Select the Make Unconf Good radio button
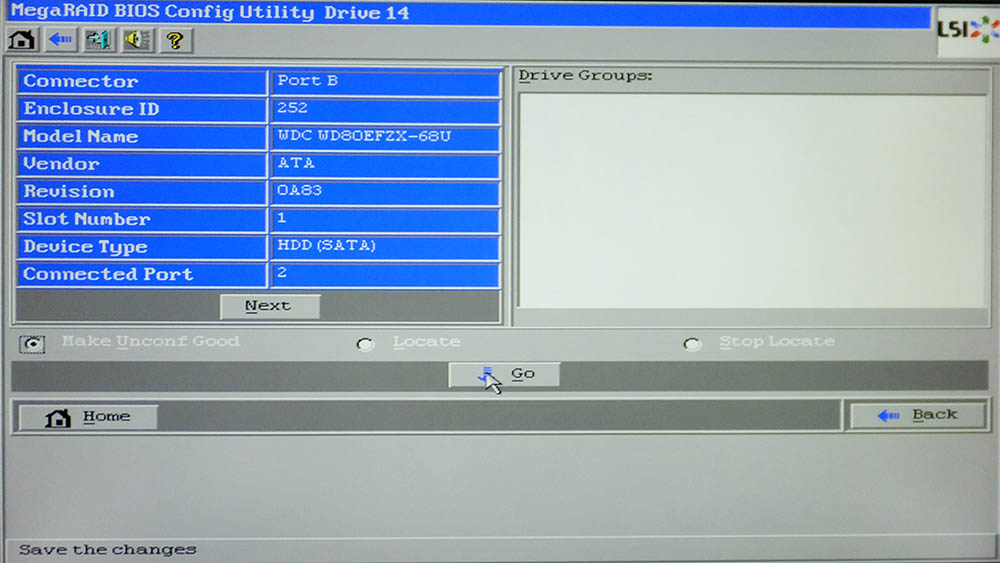Viewport: 1000px width, 563px height. coord(32,344)
